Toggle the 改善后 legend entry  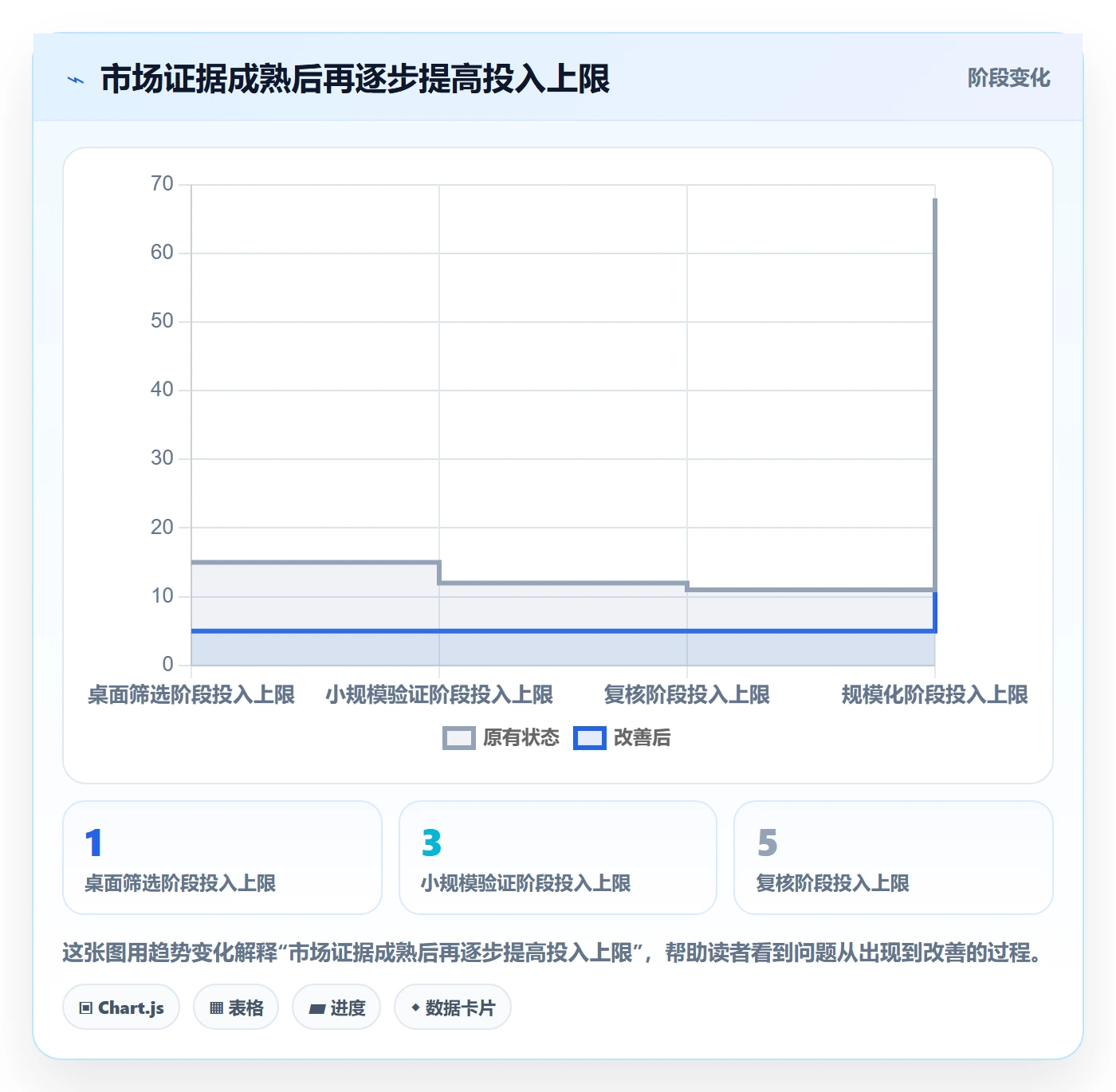pyautogui.click(x=622, y=738)
